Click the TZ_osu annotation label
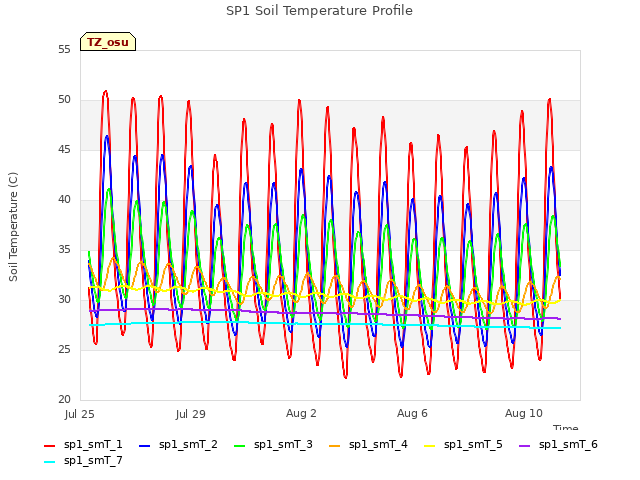Screen dimensions: 640x480 tap(108, 42)
